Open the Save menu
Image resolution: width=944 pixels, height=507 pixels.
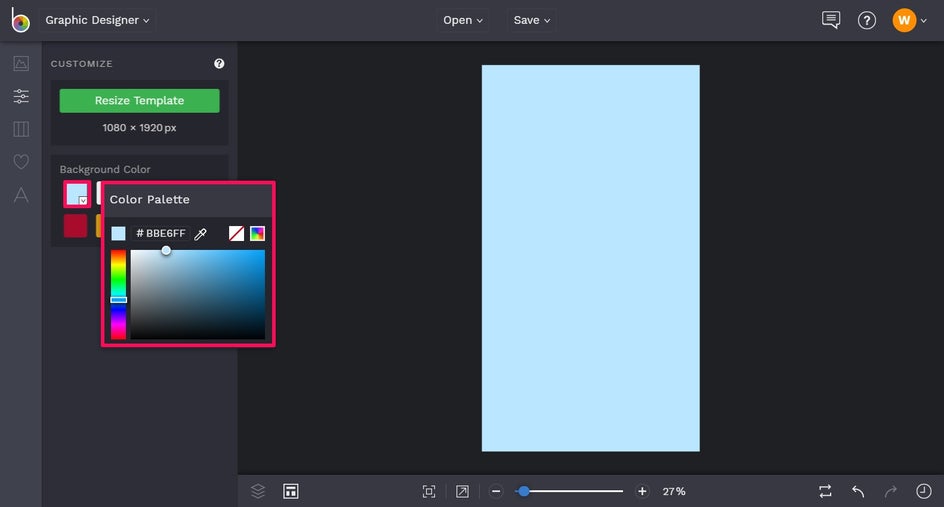click(x=532, y=20)
